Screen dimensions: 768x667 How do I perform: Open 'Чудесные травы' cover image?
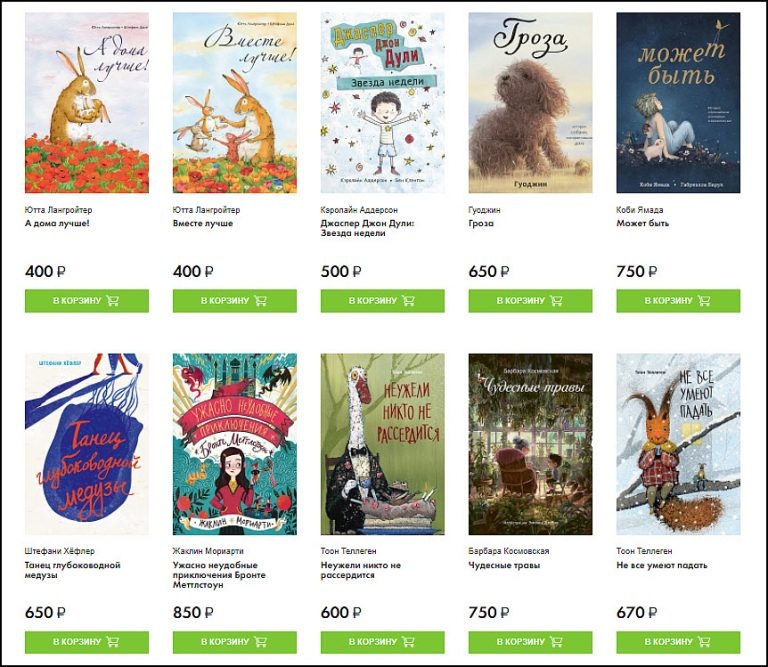point(530,444)
